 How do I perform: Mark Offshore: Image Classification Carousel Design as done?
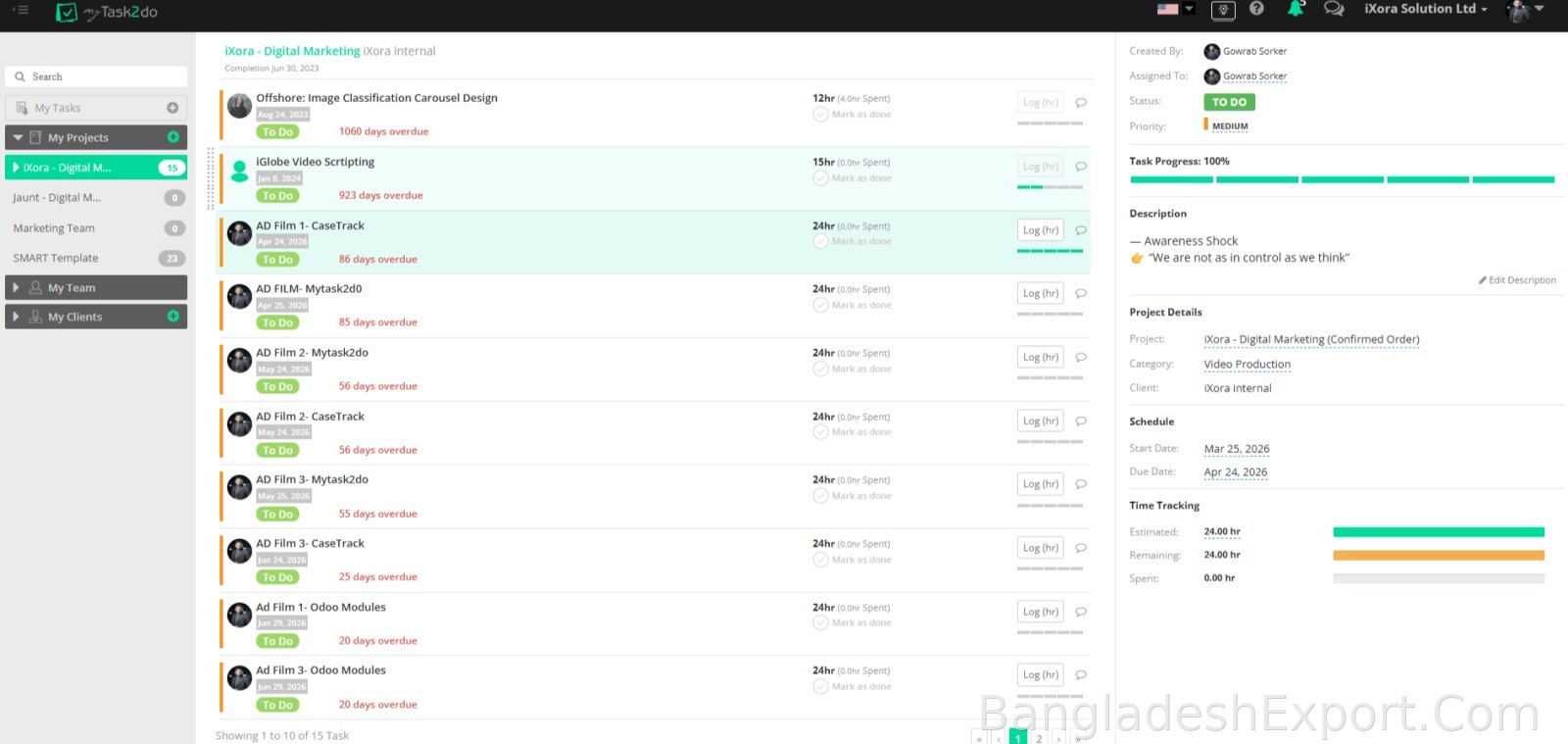tap(852, 115)
